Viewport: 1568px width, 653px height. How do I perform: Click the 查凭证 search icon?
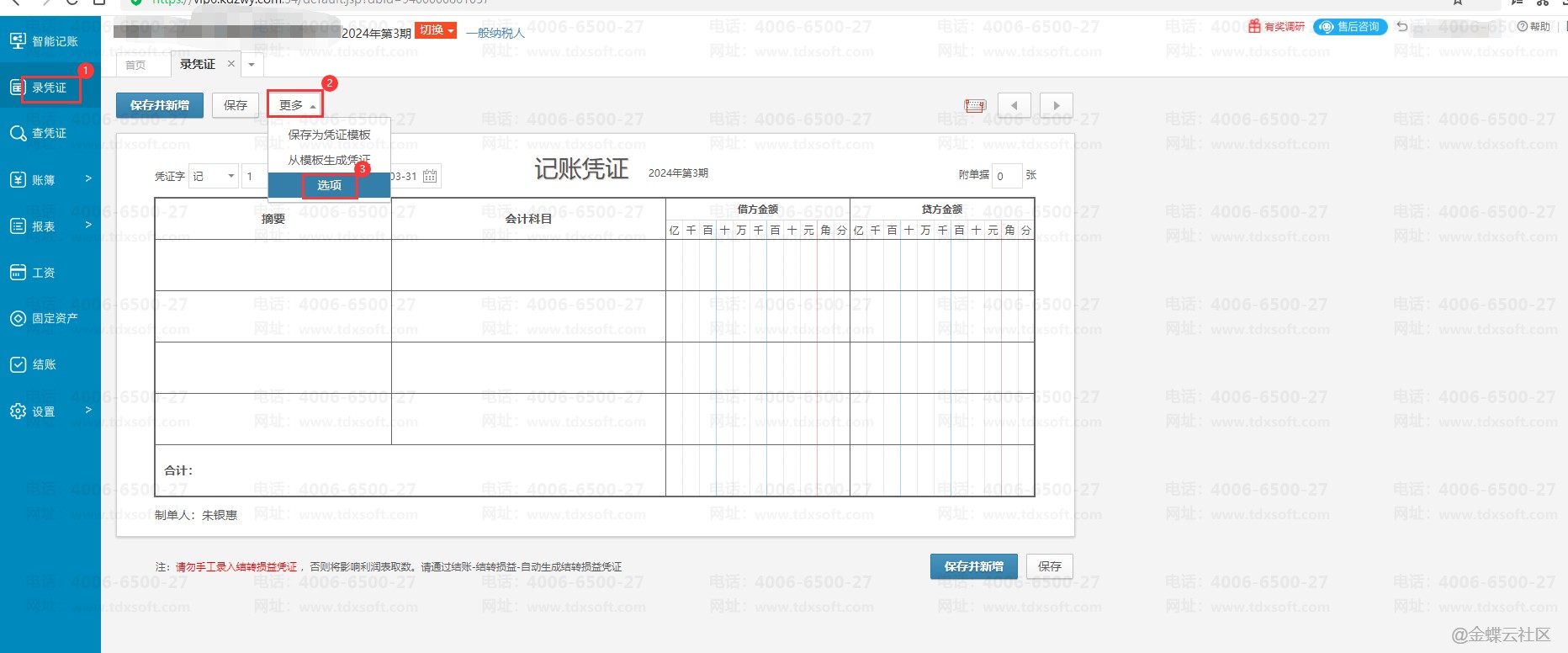point(18,133)
